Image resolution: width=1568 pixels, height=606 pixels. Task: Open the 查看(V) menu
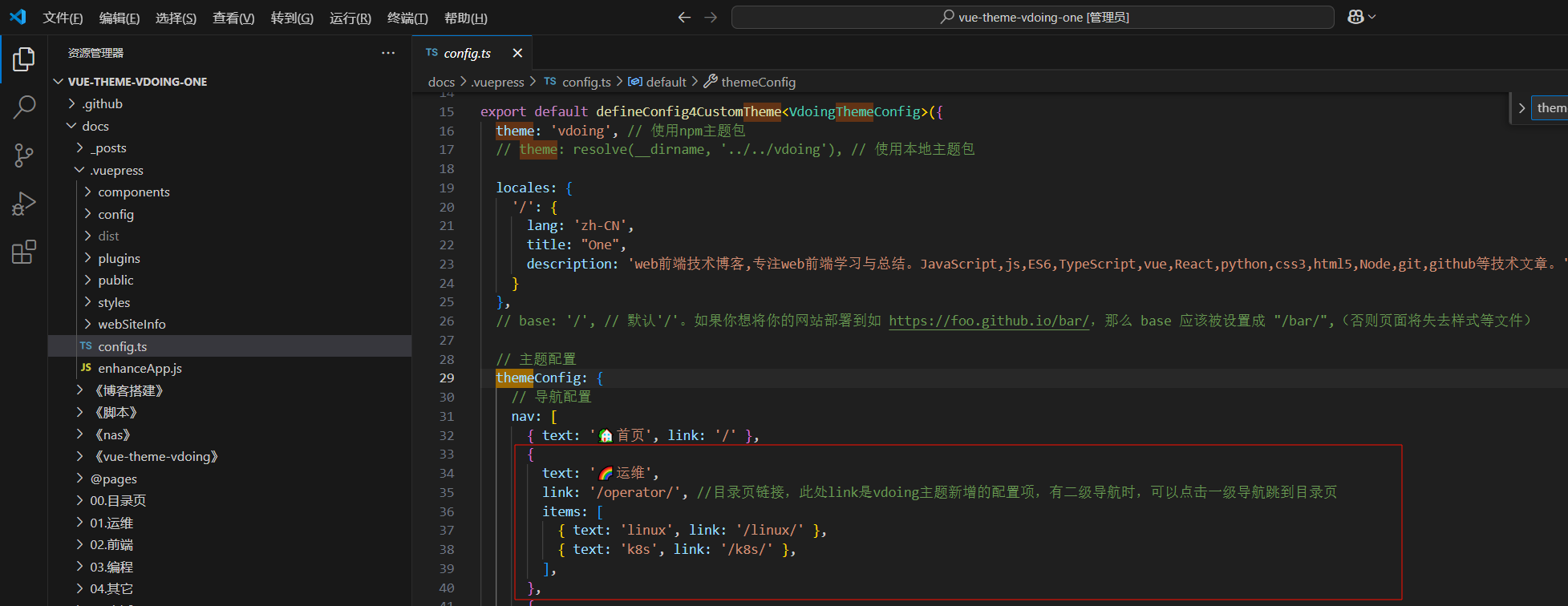pyautogui.click(x=233, y=18)
